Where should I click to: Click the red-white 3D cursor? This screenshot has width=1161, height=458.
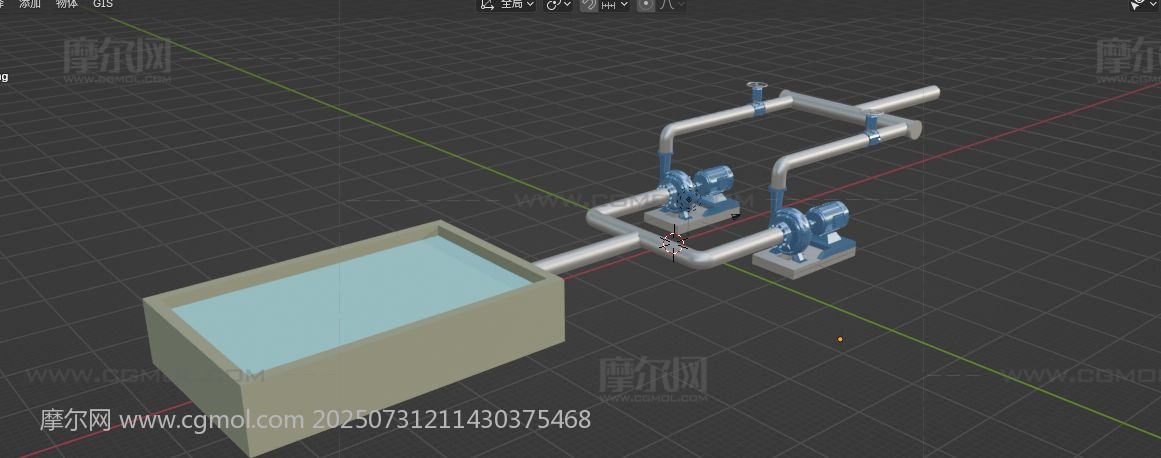click(x=673, y=243)
